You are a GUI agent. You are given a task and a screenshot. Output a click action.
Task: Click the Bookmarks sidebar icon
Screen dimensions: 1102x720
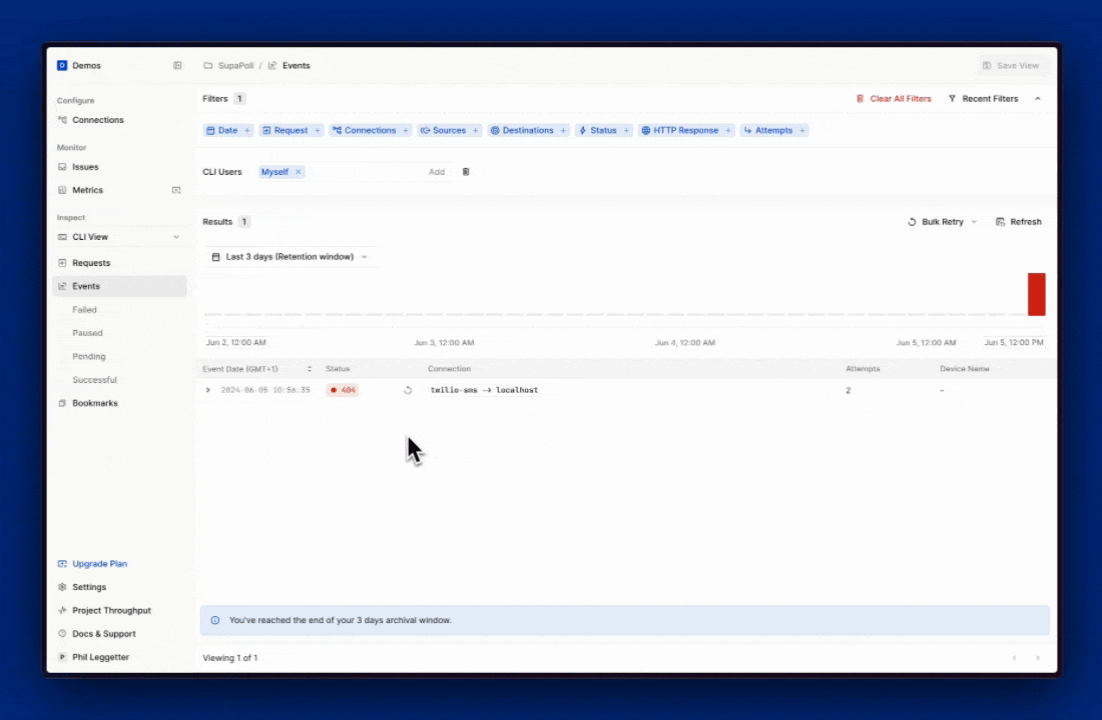point(62,404)
